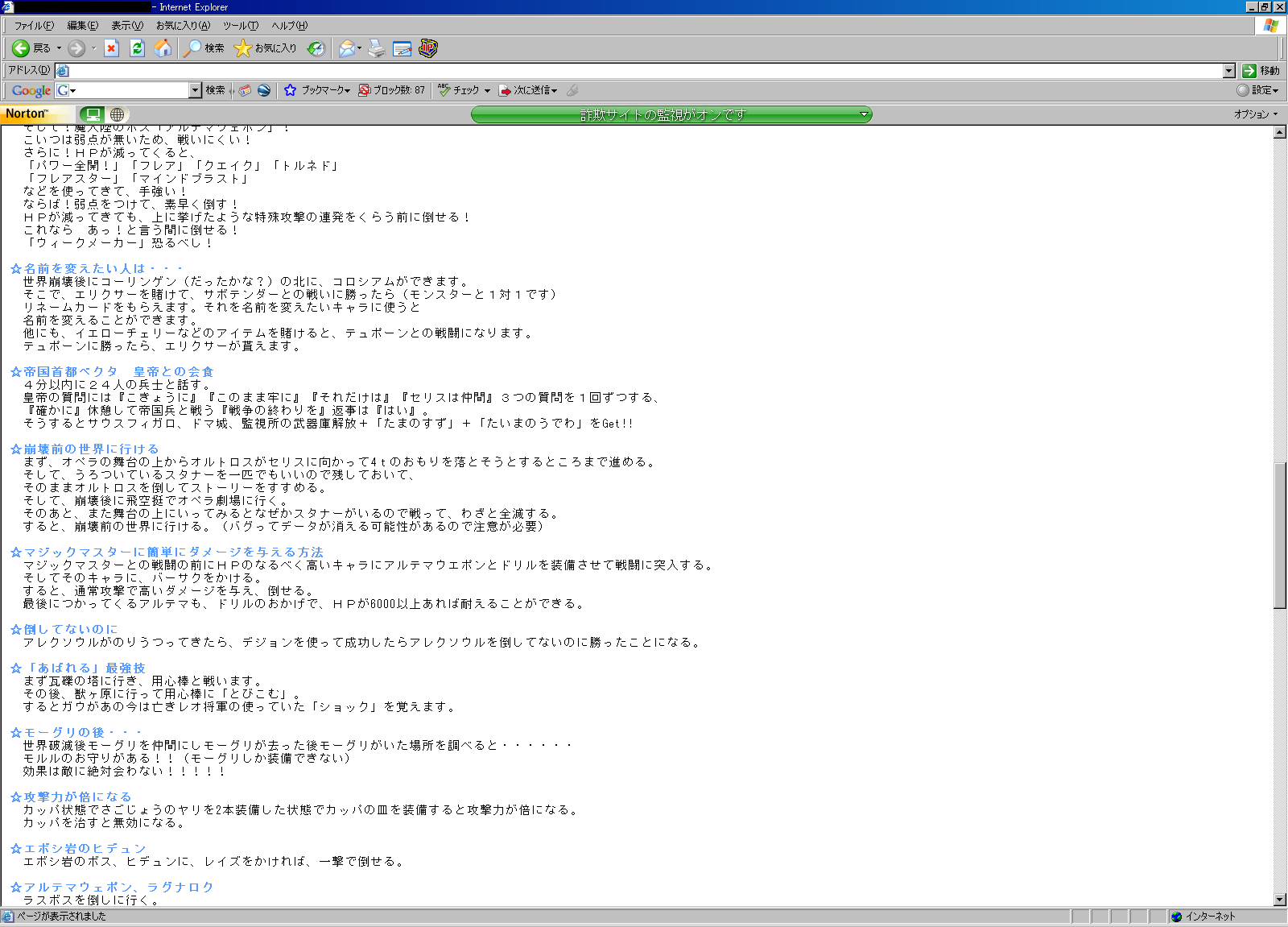Screen dimensions: 1288x927
Task: Expand the Check (チェック) dropdown arrow
Action: point(487,90)
